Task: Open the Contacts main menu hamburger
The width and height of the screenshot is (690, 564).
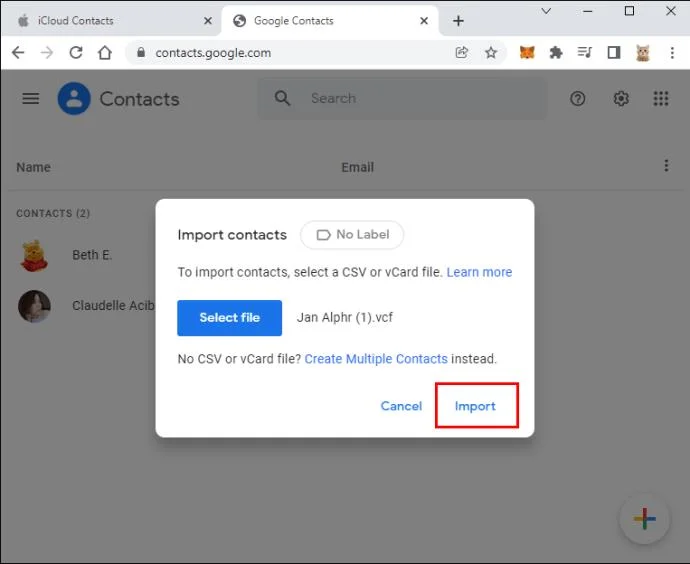Action: 31,99
